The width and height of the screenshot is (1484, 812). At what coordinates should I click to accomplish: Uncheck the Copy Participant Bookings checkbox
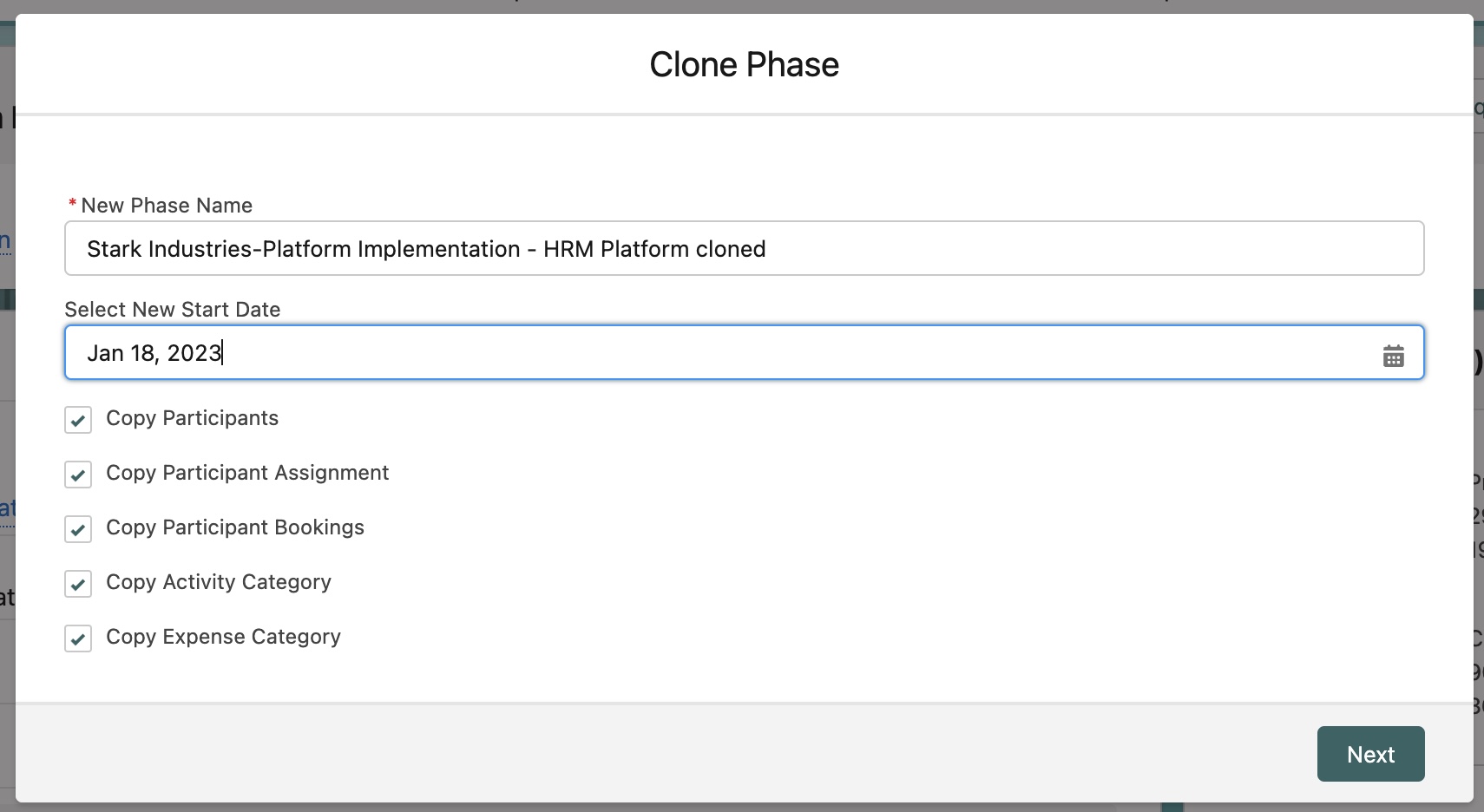[77, 529]
